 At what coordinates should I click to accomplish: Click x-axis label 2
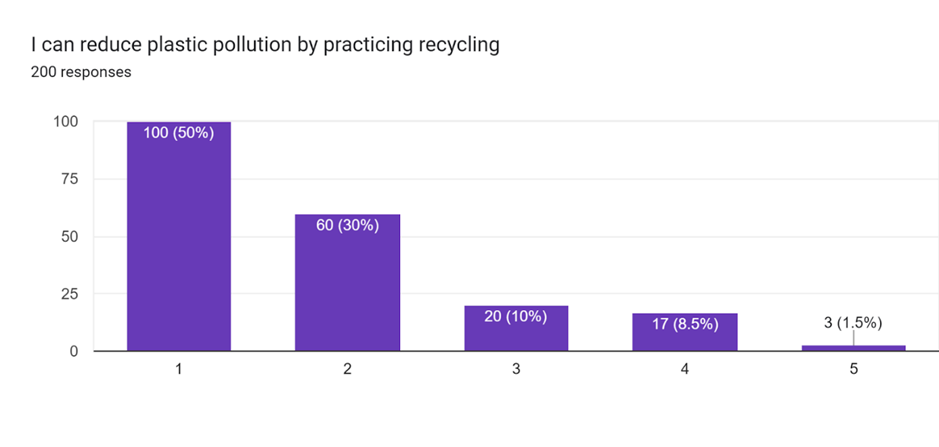coord(347,369)
